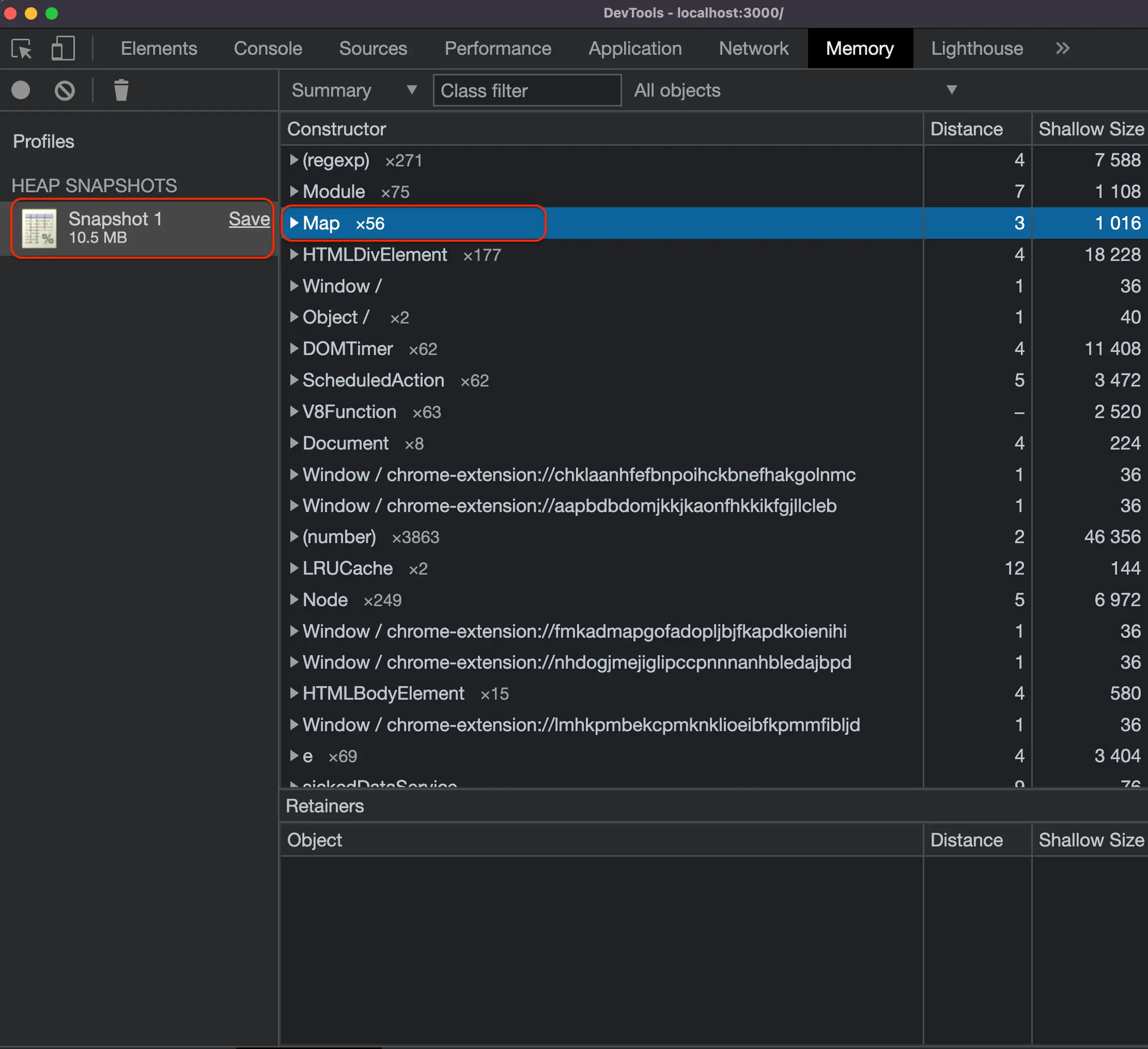Open the more tabs chevron menu
Viewport: 1148px width, 1049px height.
[1062, 49]
